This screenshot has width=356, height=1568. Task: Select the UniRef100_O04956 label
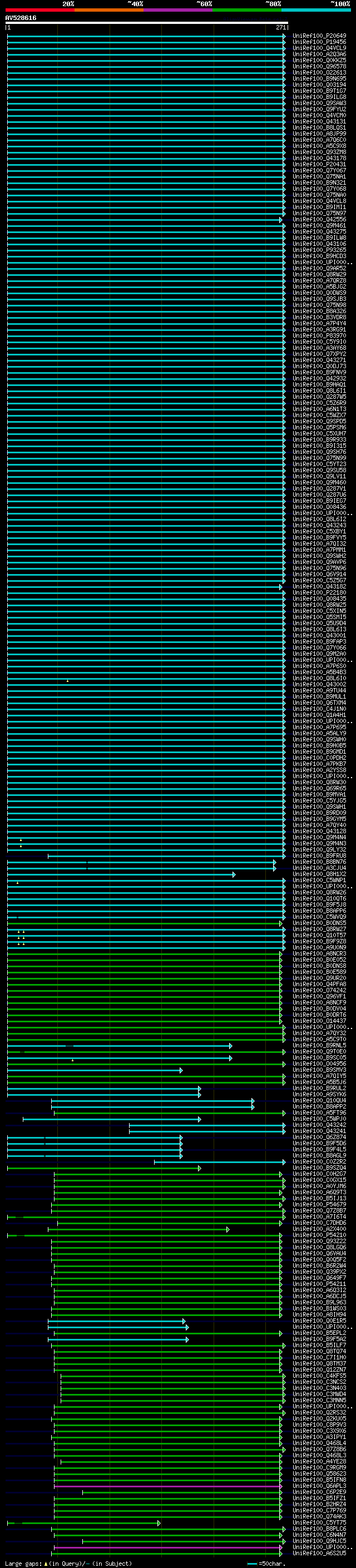[x=319, y=1064]
